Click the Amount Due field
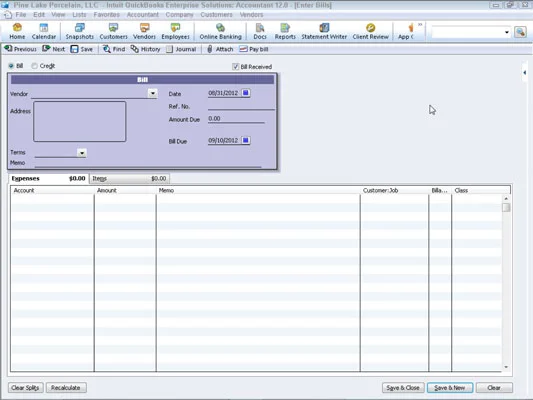533x400 pixels. (236, 119)
